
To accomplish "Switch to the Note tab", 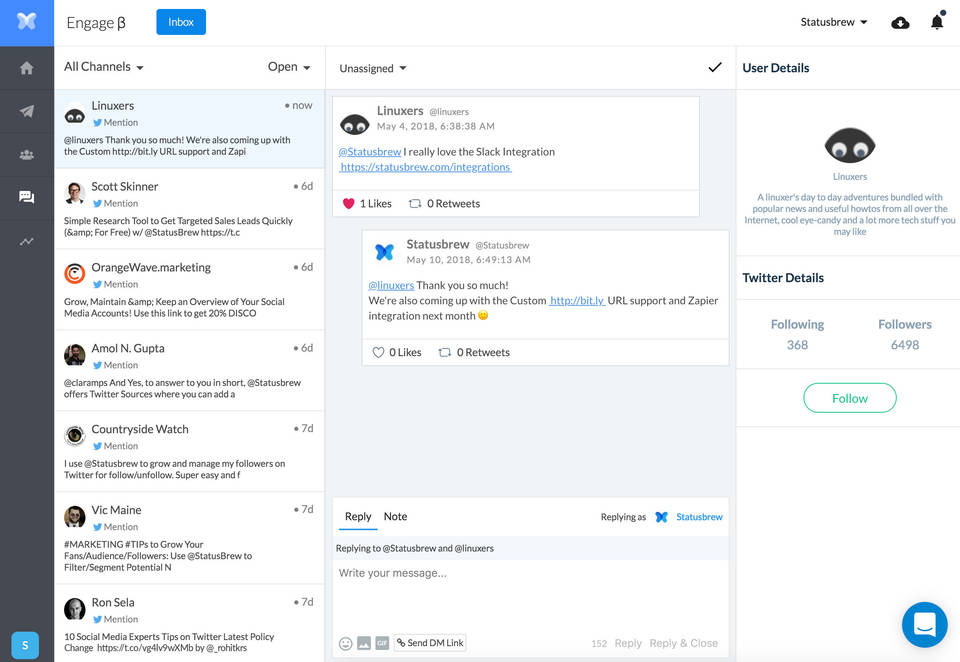I will (x=395, y=517).
